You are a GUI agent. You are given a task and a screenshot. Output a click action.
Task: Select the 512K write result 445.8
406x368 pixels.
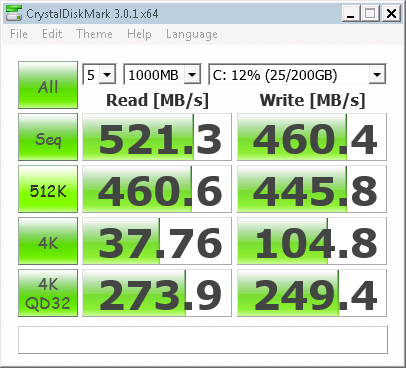point(312,189)
